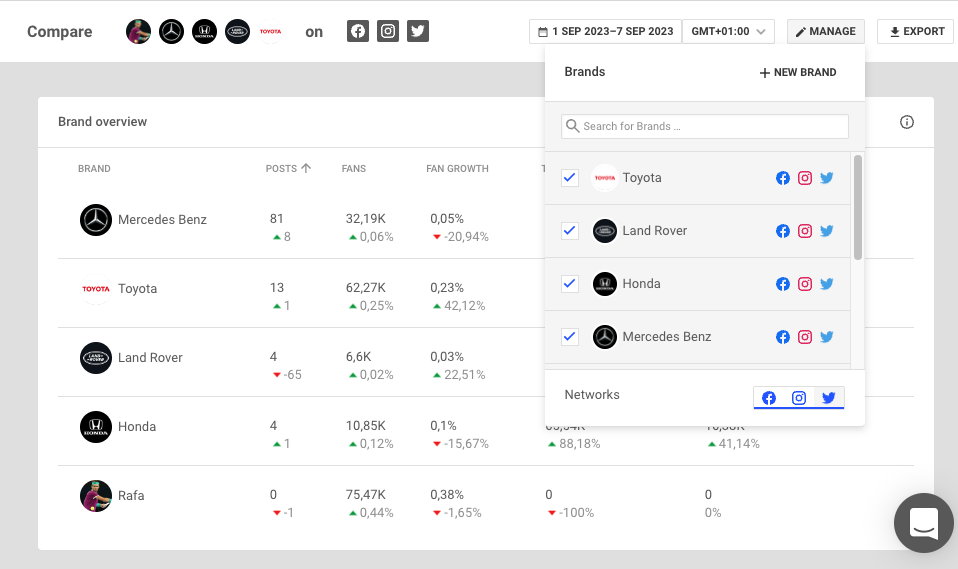Toggle Twitter in Networks selector
The image size is (958, 569).
pos(828,398)
